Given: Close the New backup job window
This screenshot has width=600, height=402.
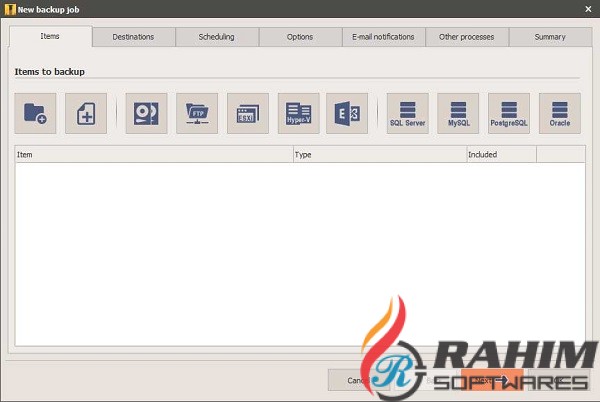Looking at the screenshot, I should coord(588,9).
